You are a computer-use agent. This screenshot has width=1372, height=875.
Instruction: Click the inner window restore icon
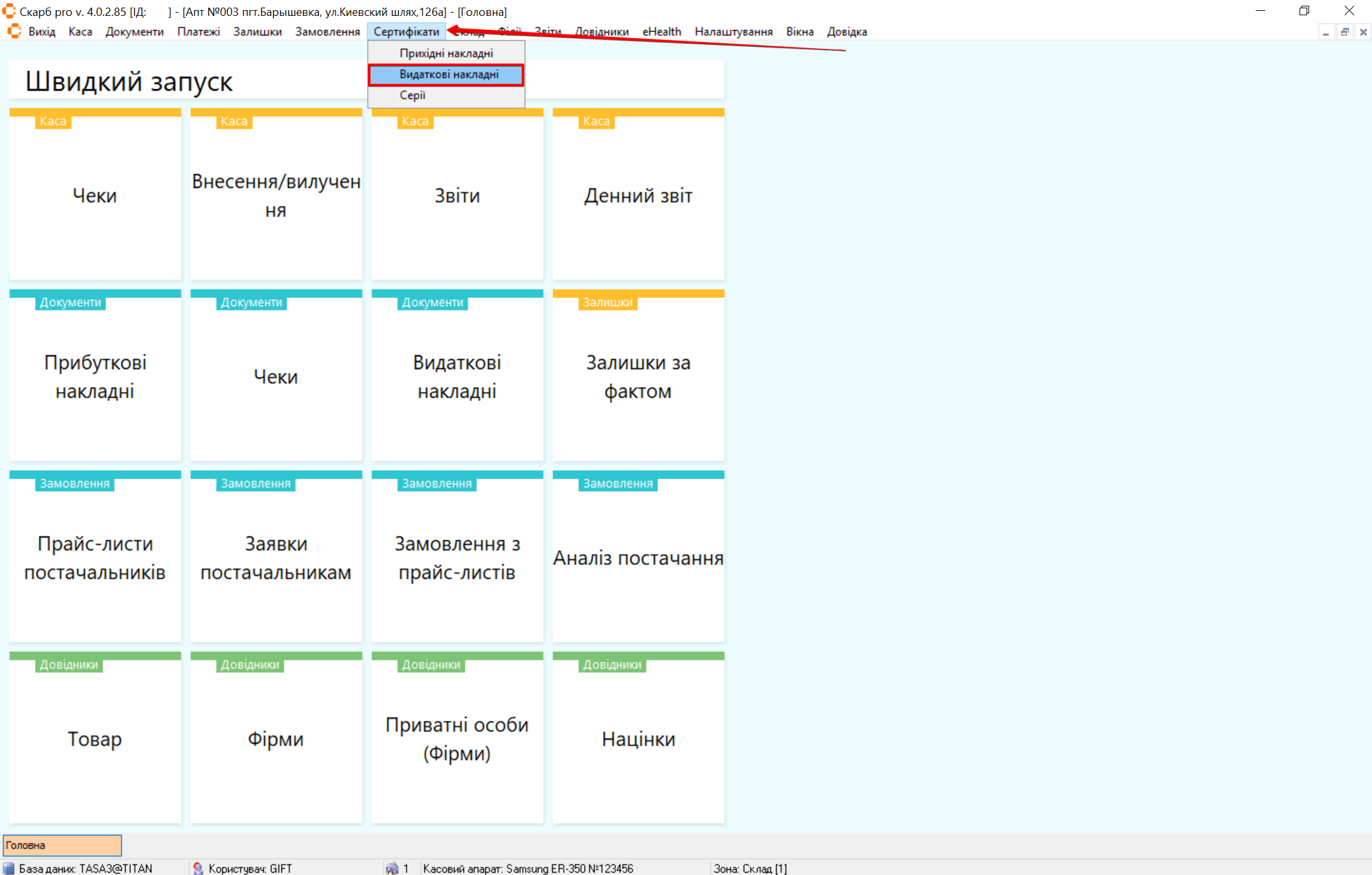(1345, 32)
